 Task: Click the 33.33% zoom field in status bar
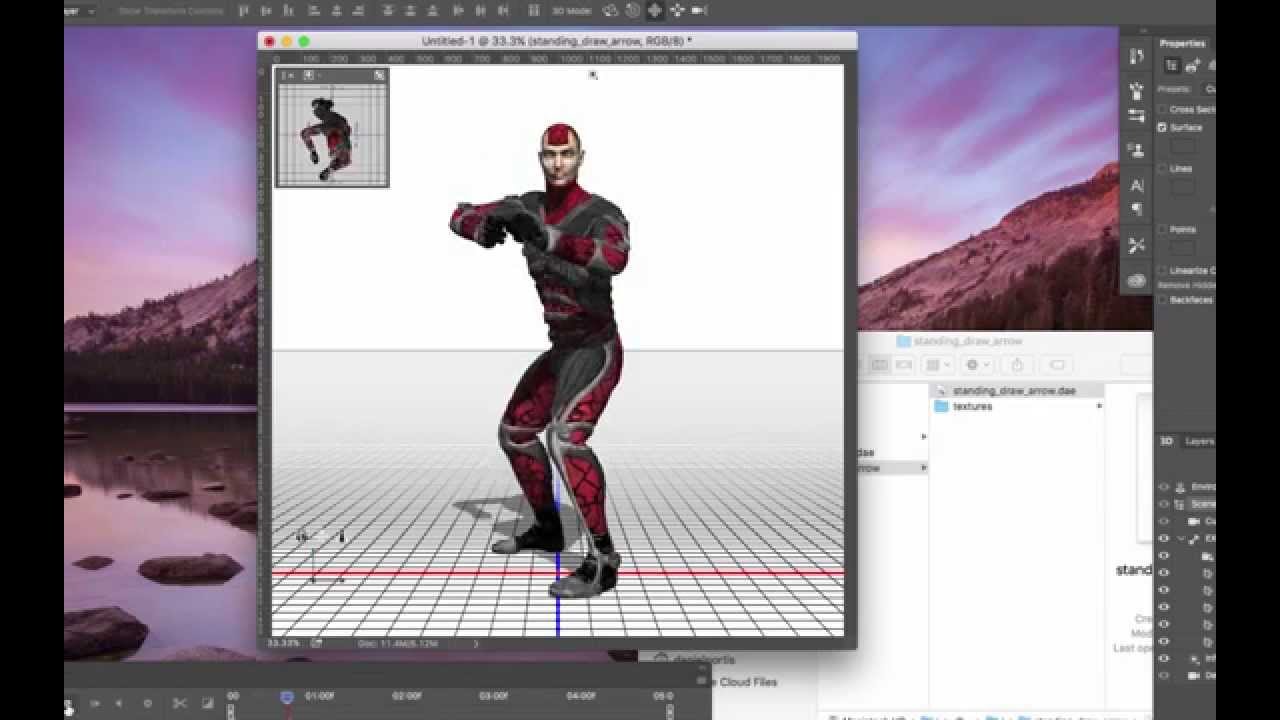click(285, 643)
